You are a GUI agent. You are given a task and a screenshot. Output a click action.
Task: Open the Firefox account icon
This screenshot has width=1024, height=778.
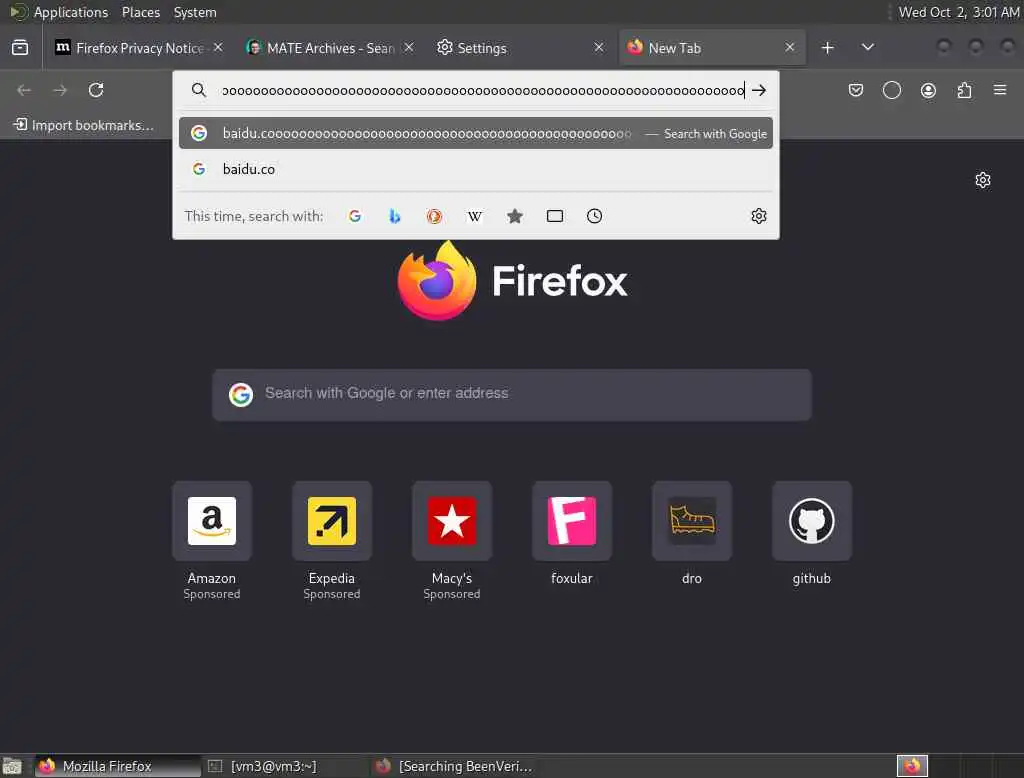pyautogui.click(x=928, y=90)
